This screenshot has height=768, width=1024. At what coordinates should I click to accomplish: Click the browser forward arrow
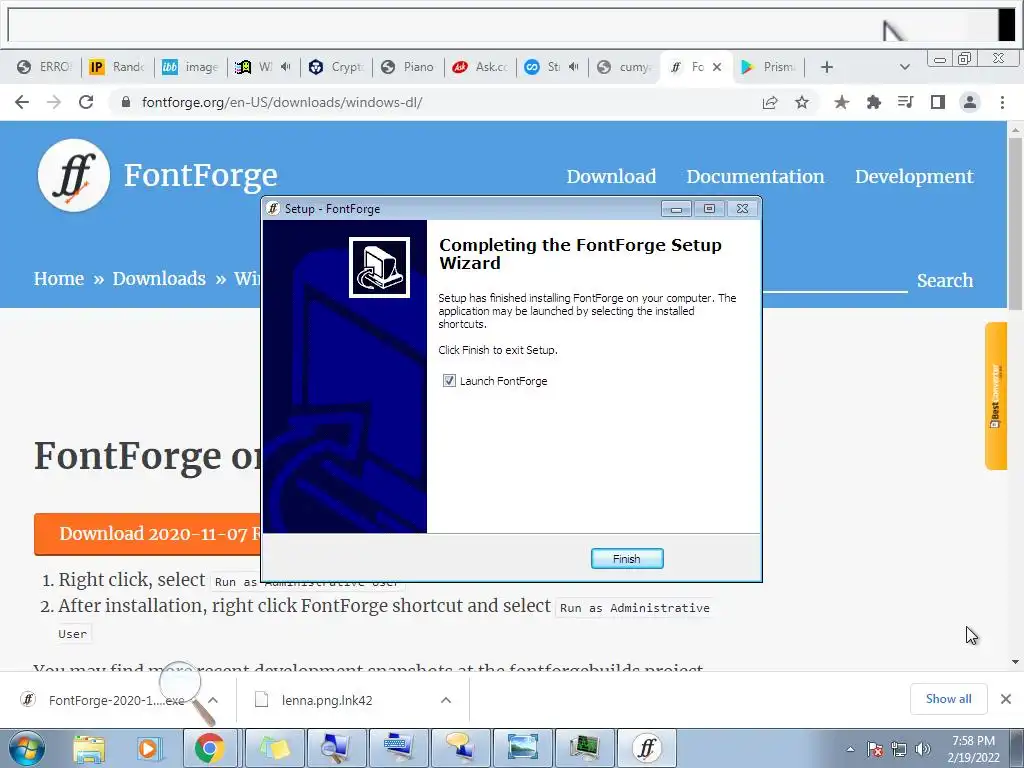(54, 102)
